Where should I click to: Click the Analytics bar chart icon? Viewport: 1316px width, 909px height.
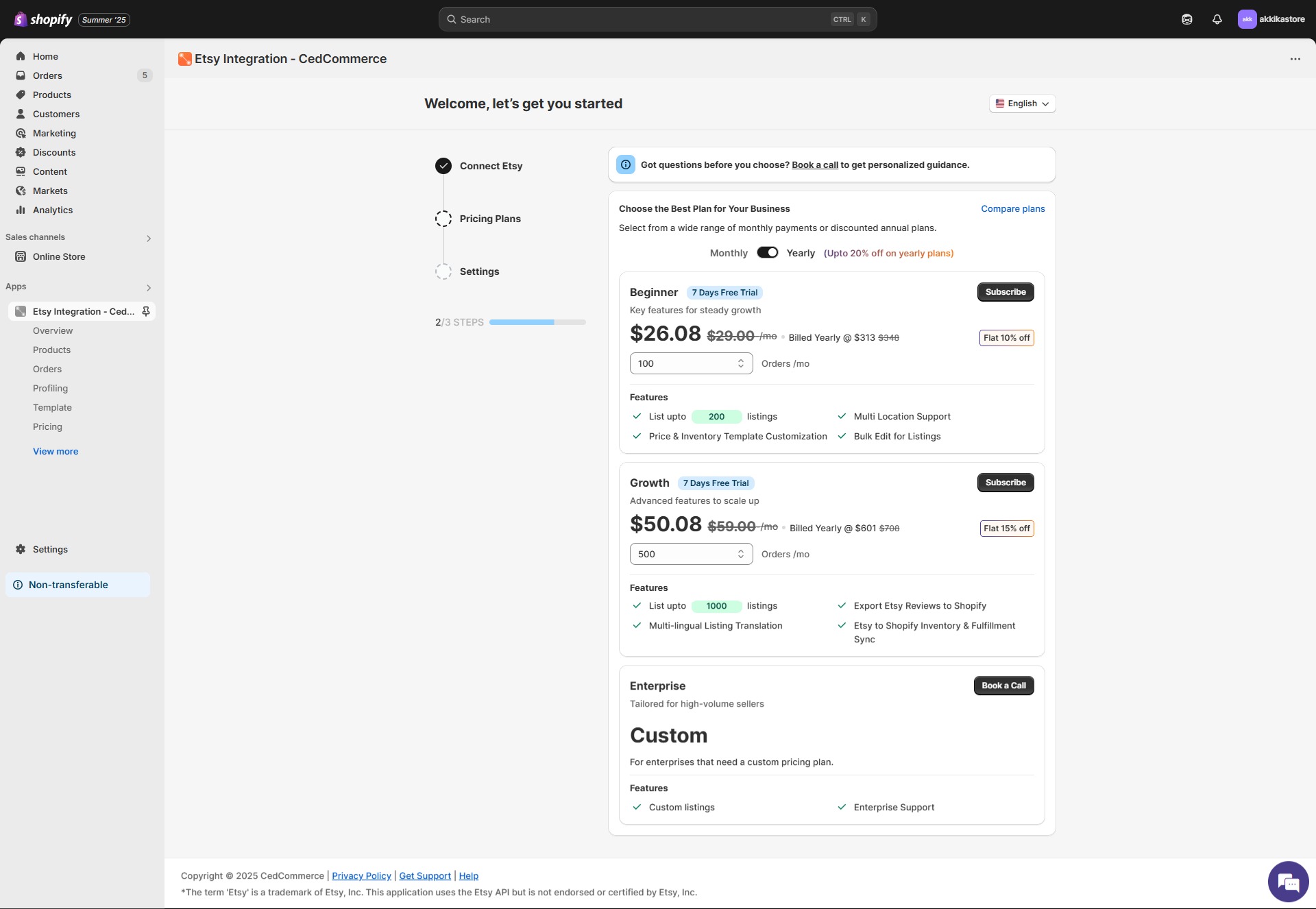[x=21, y=210]
